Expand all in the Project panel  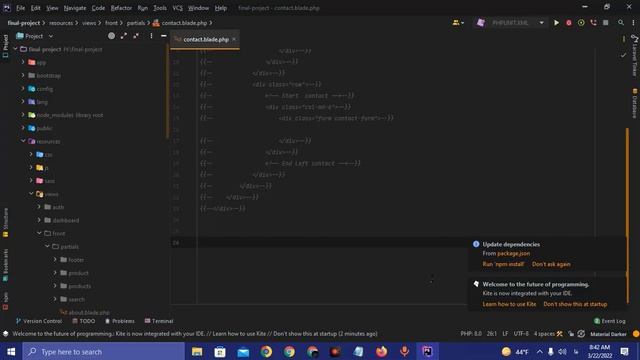pos(124,36)
